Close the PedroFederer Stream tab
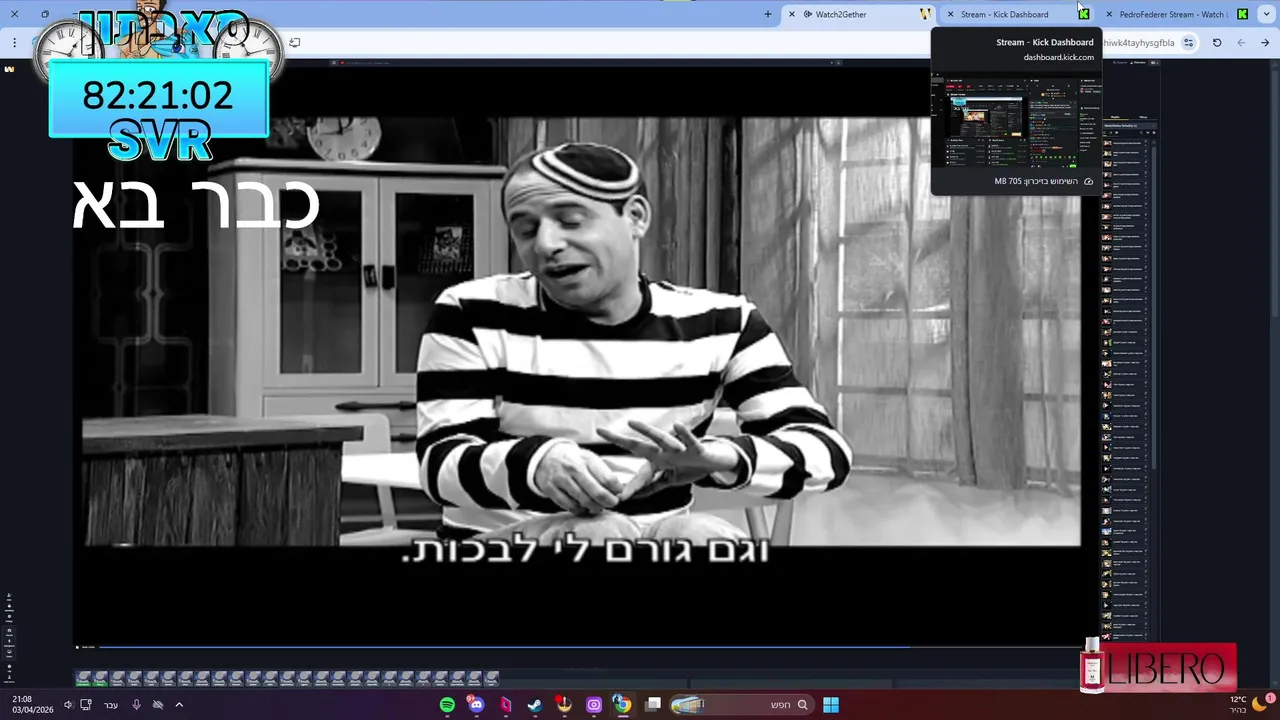This screenshot has height=720, width=1280. click(1108, 14)
